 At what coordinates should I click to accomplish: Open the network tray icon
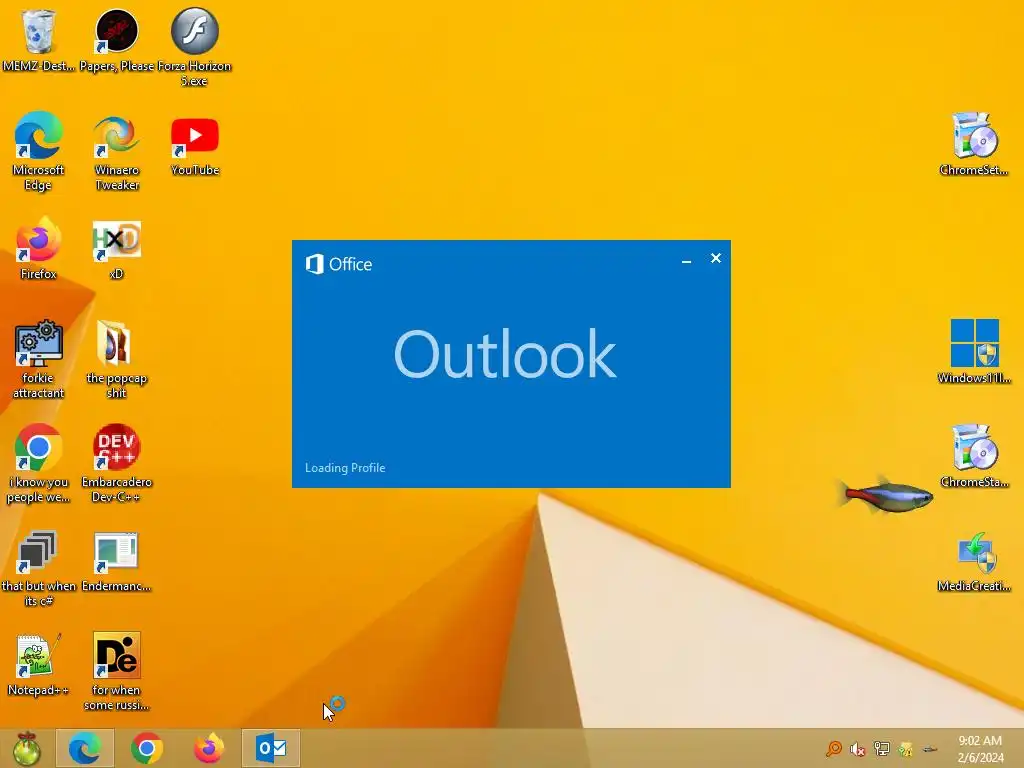click(x=882, y=748)
